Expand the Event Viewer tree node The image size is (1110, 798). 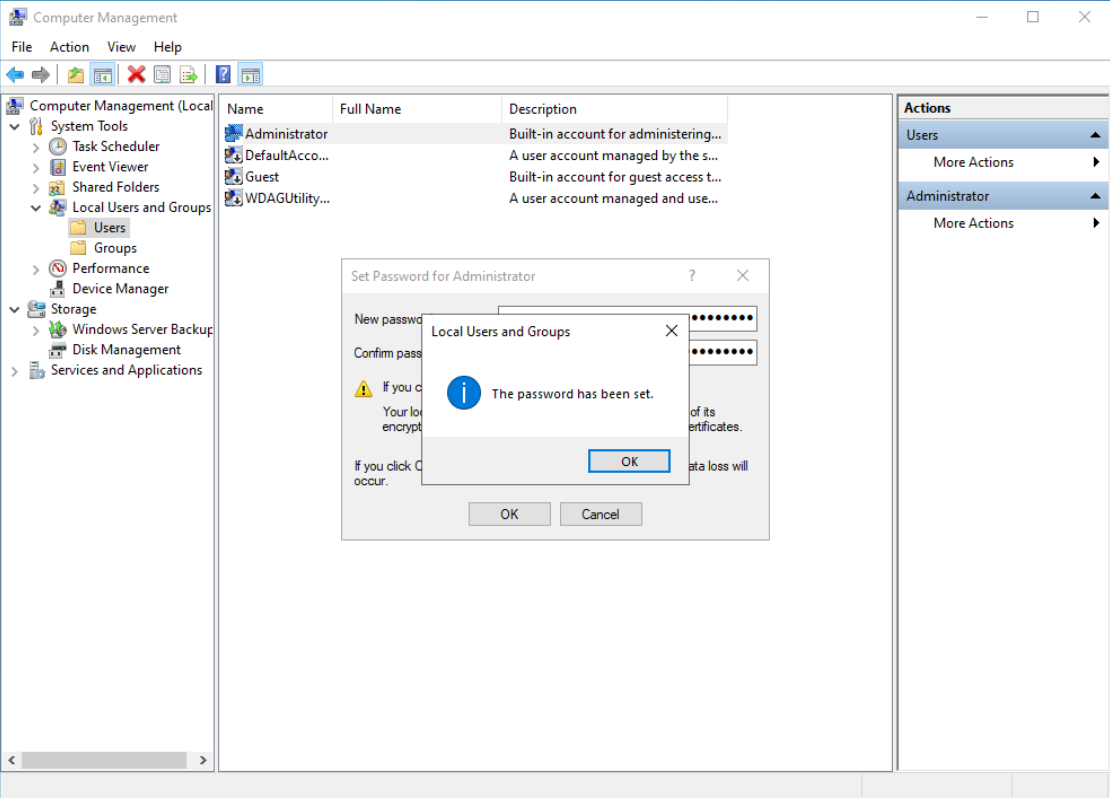(x=36, y=168)
